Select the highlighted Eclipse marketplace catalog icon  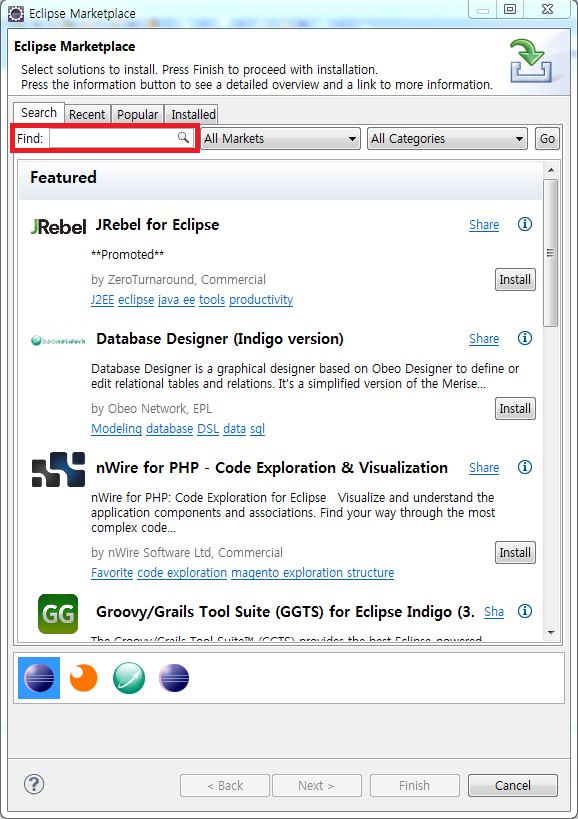[39, 678]
